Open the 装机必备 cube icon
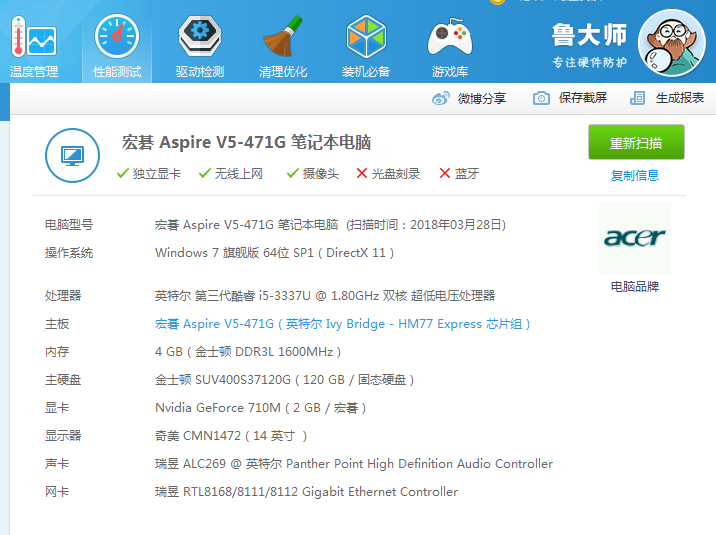 366,40
